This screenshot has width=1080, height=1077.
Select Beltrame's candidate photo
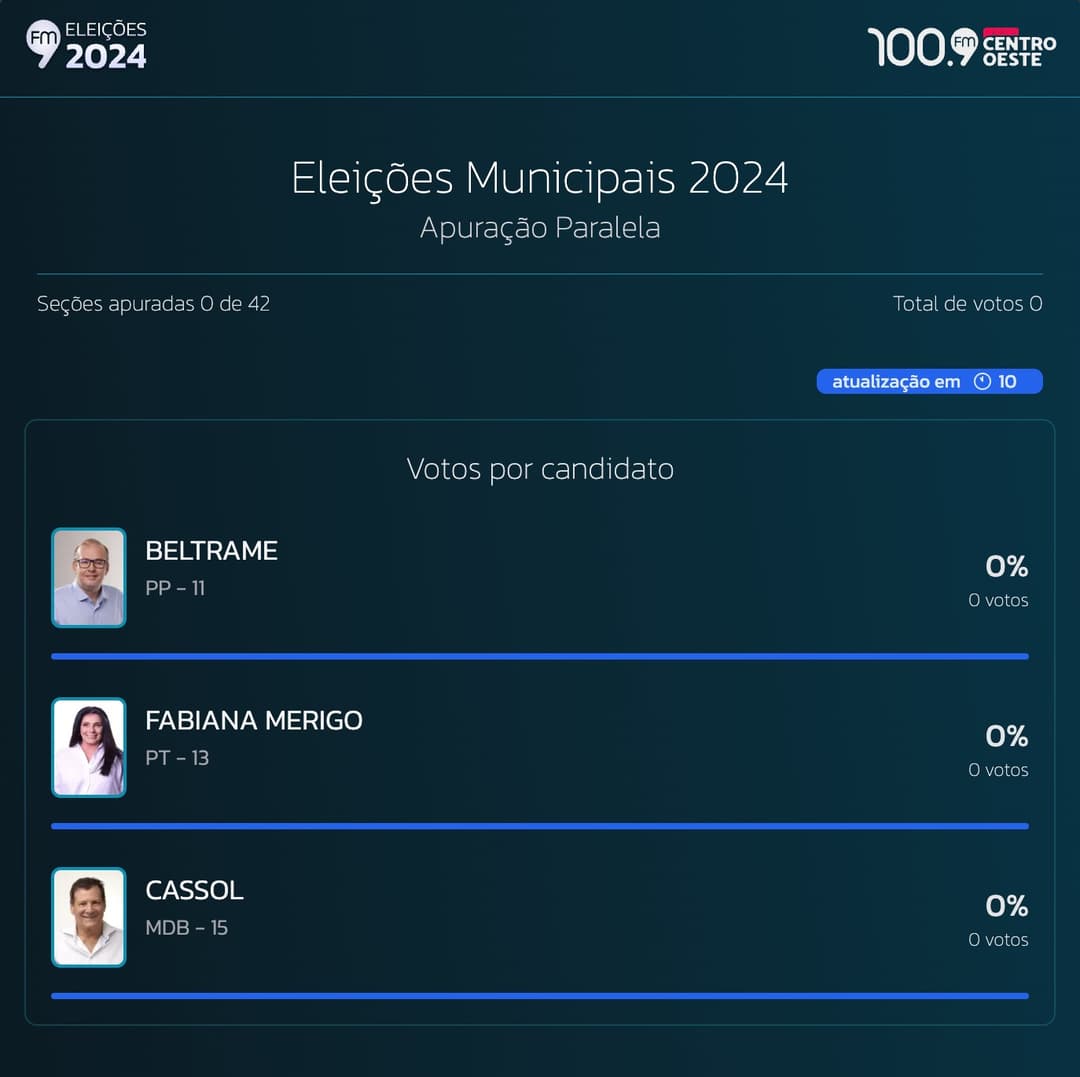(89, 577)
